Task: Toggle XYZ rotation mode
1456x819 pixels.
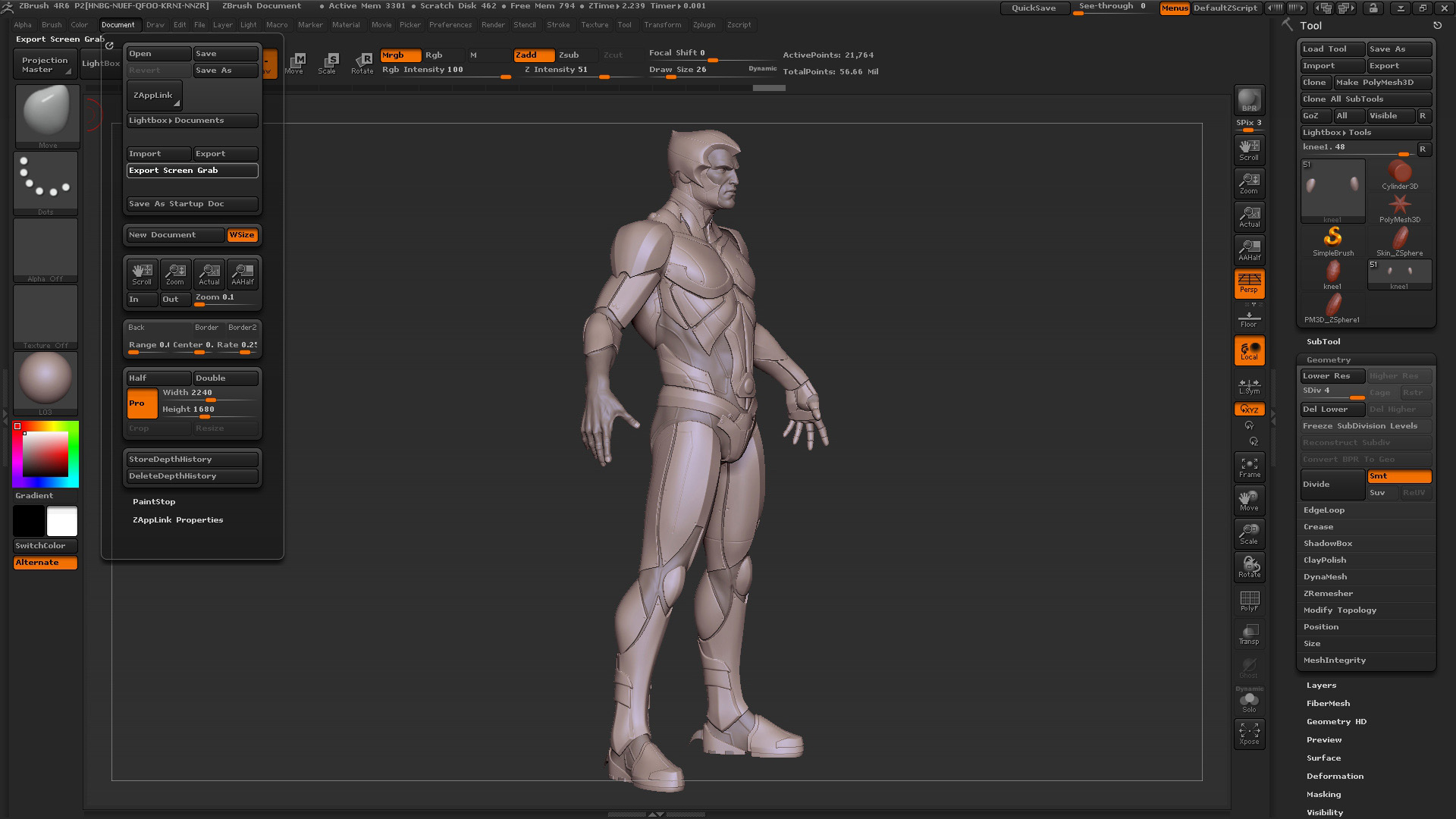Action: 1249,409
